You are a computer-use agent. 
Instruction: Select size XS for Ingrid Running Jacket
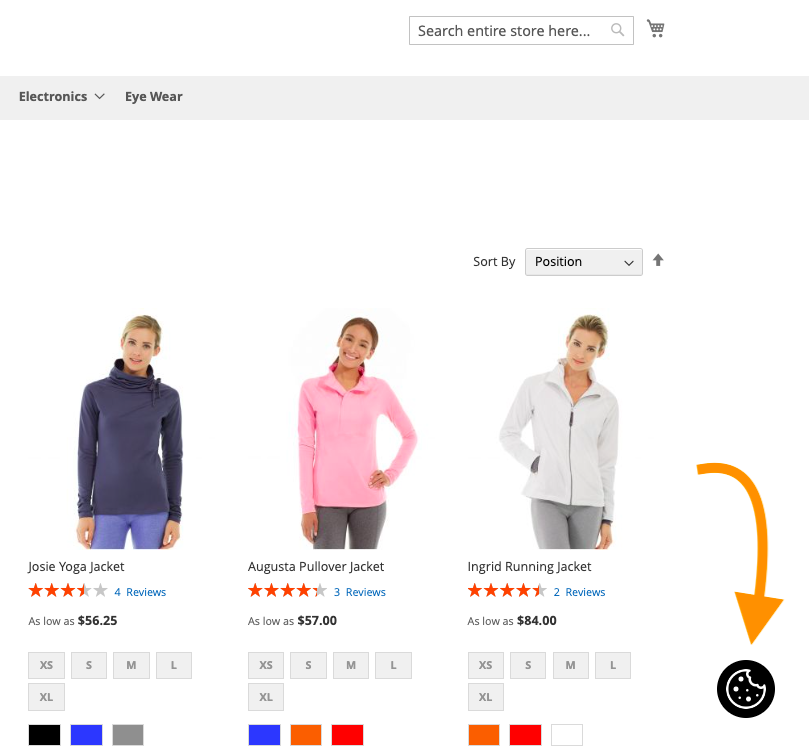pos(486,665)
